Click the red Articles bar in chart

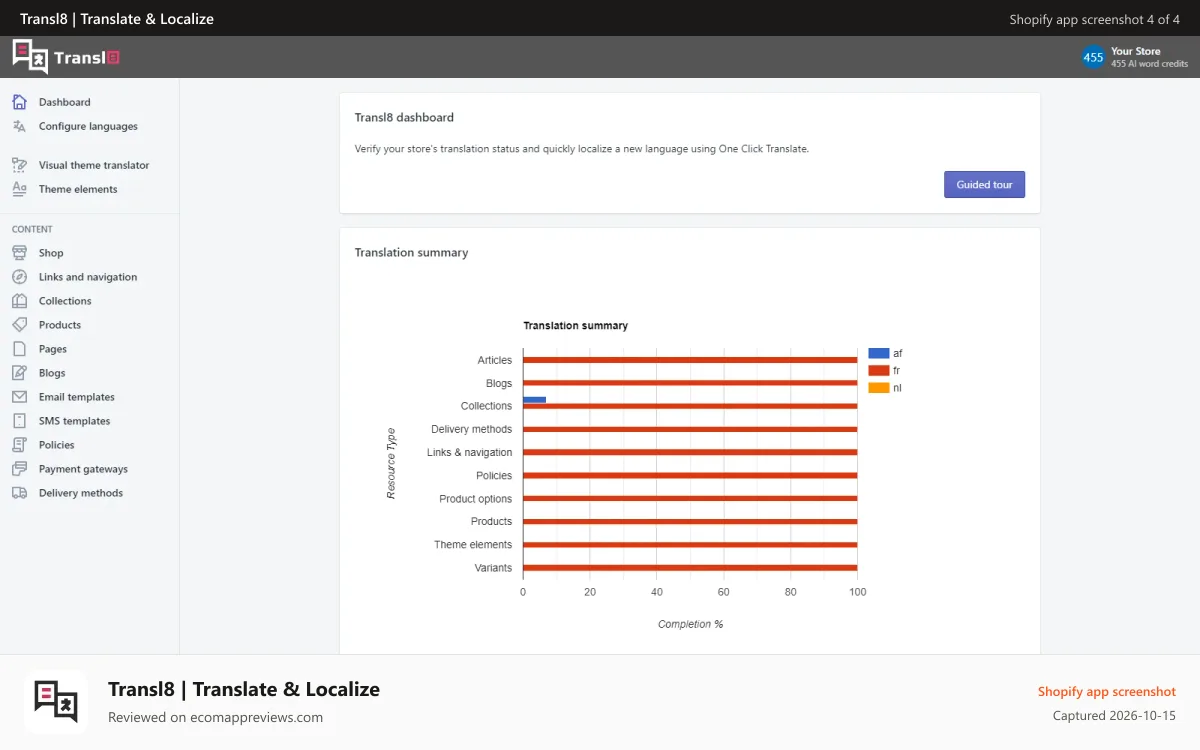690,360
